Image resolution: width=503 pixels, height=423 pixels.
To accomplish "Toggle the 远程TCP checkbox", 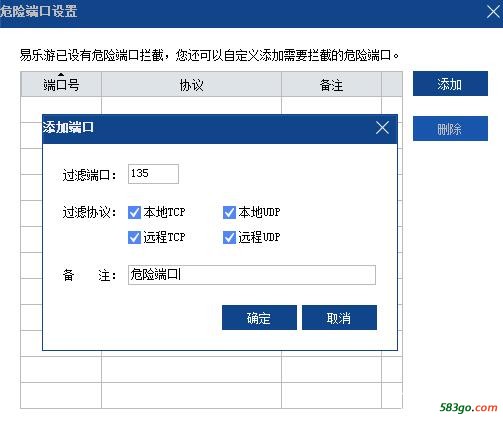I will [x=134, y=238].
